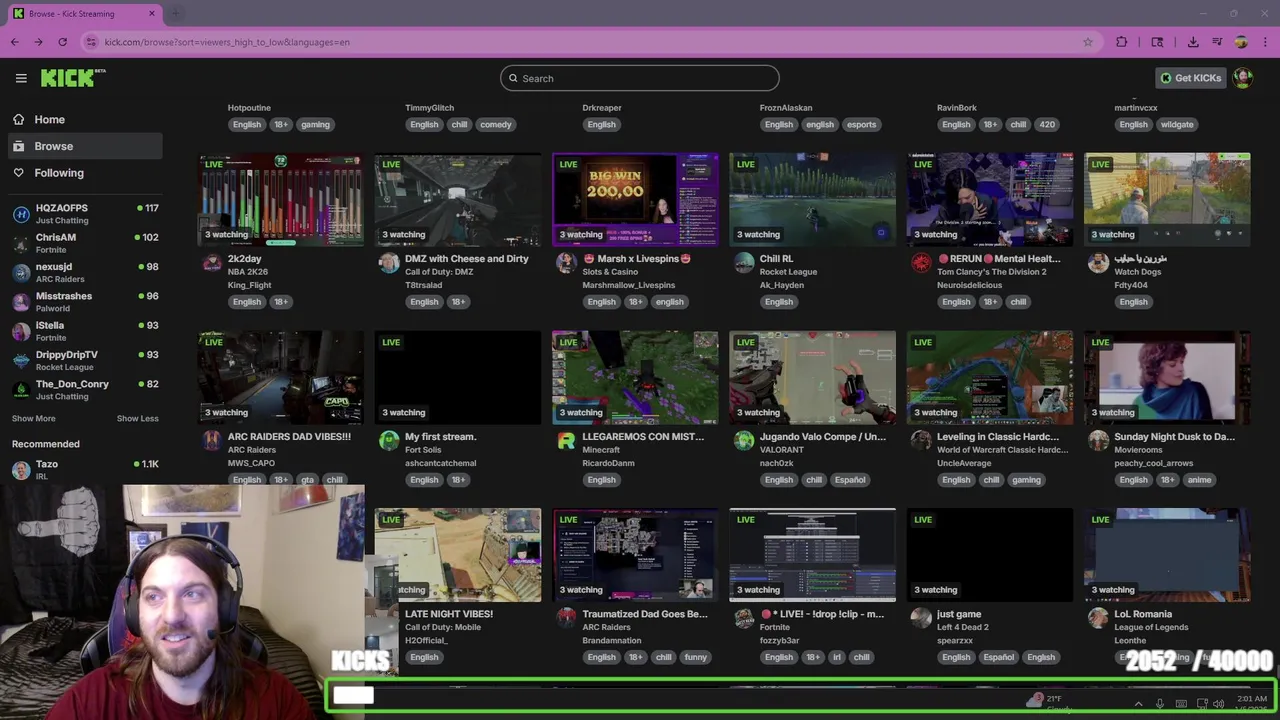Open HQZAOFPS channel in sidebar

pos(85,214)
